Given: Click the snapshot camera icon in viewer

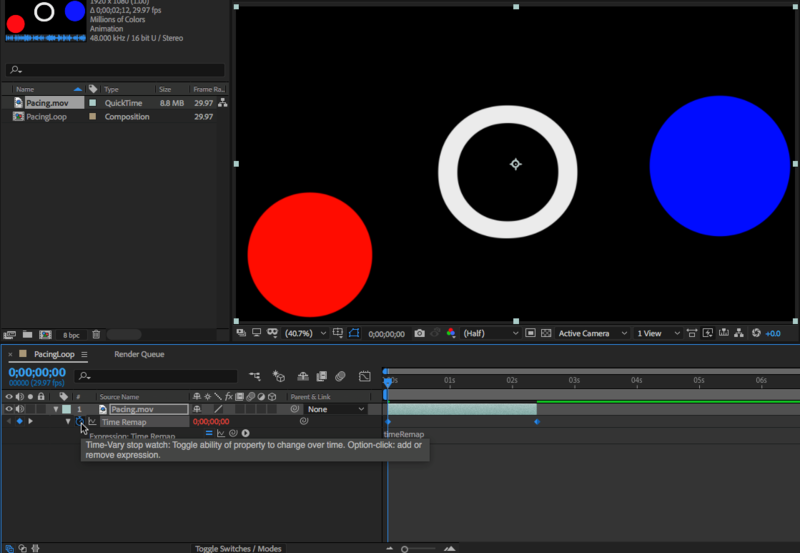Looking at the screenshot, I should tap(420, 333).
